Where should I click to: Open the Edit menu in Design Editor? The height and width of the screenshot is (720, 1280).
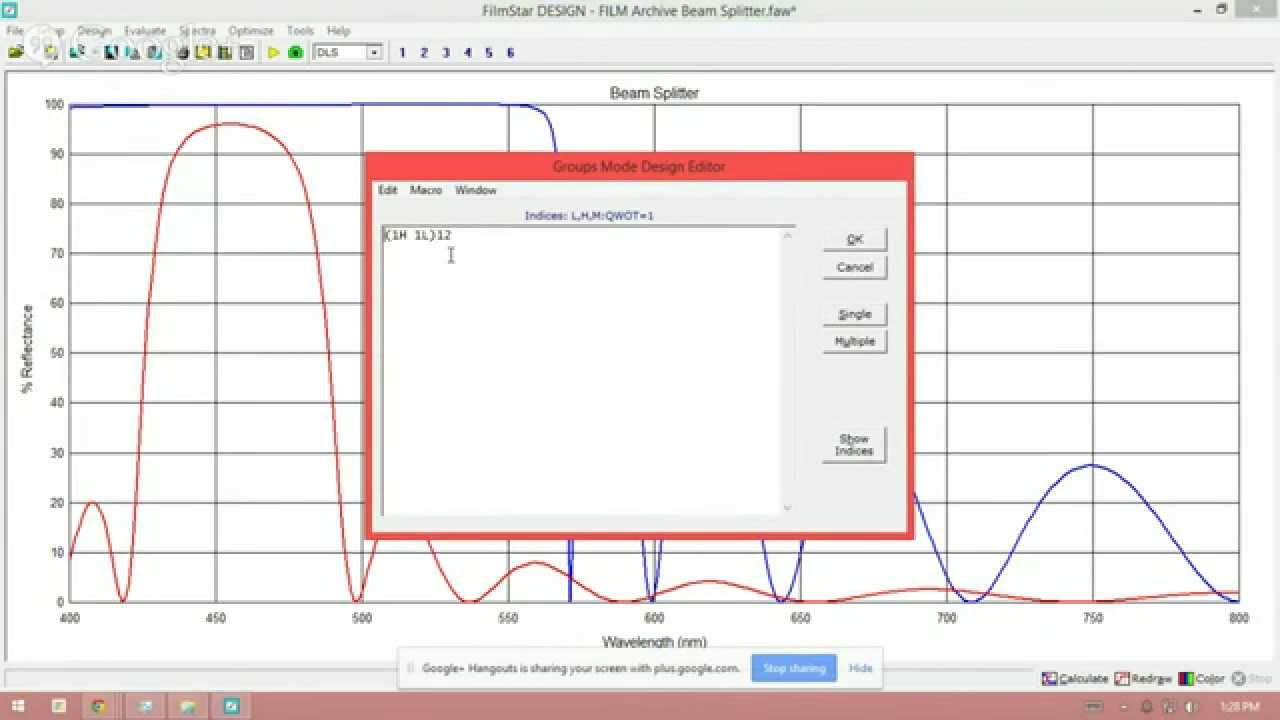point(387,190)
